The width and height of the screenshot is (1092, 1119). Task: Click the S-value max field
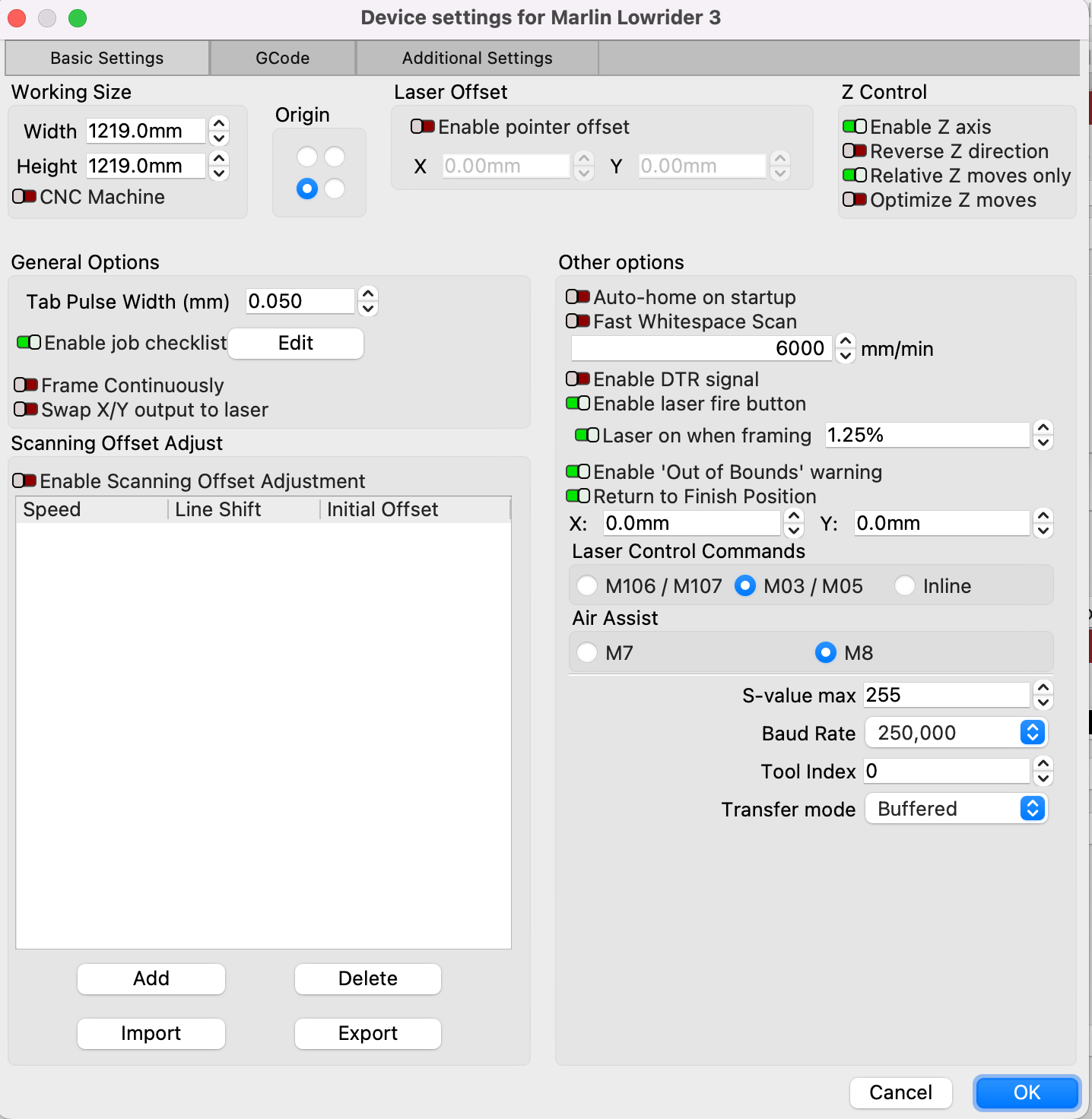pyautogui.click(x=947, y=695)
